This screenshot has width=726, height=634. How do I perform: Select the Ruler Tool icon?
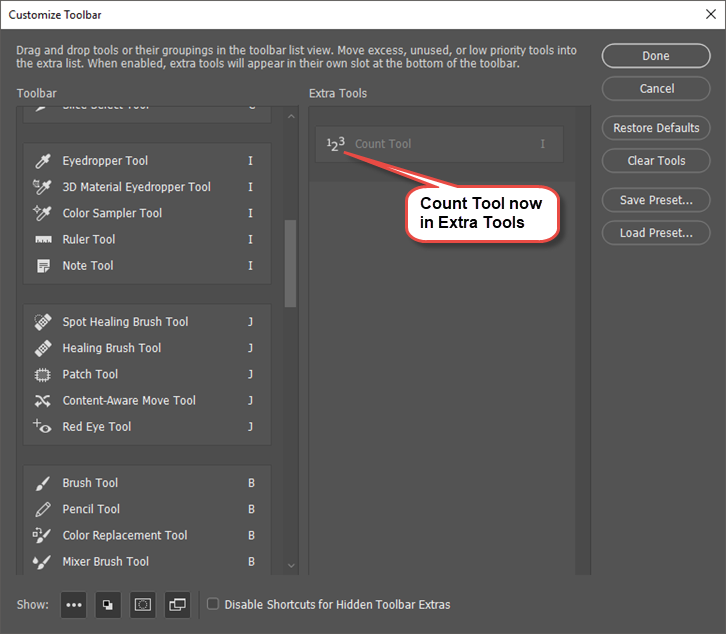[43, 239]
